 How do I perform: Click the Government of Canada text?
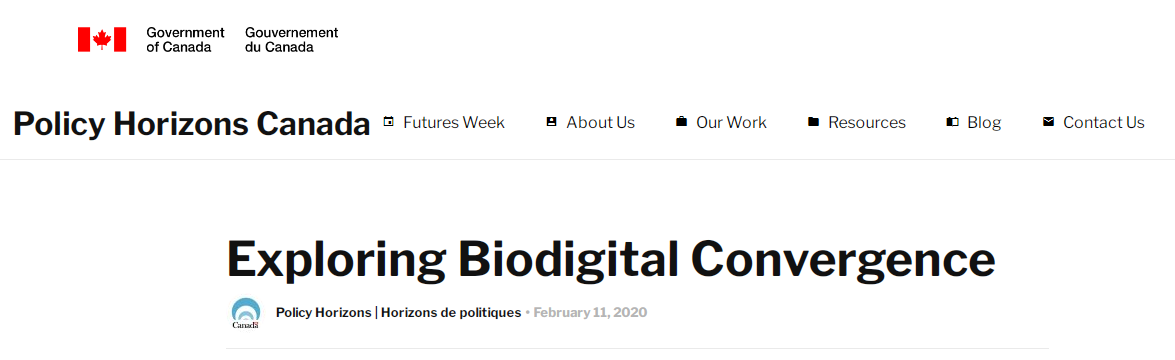point(185,40)
